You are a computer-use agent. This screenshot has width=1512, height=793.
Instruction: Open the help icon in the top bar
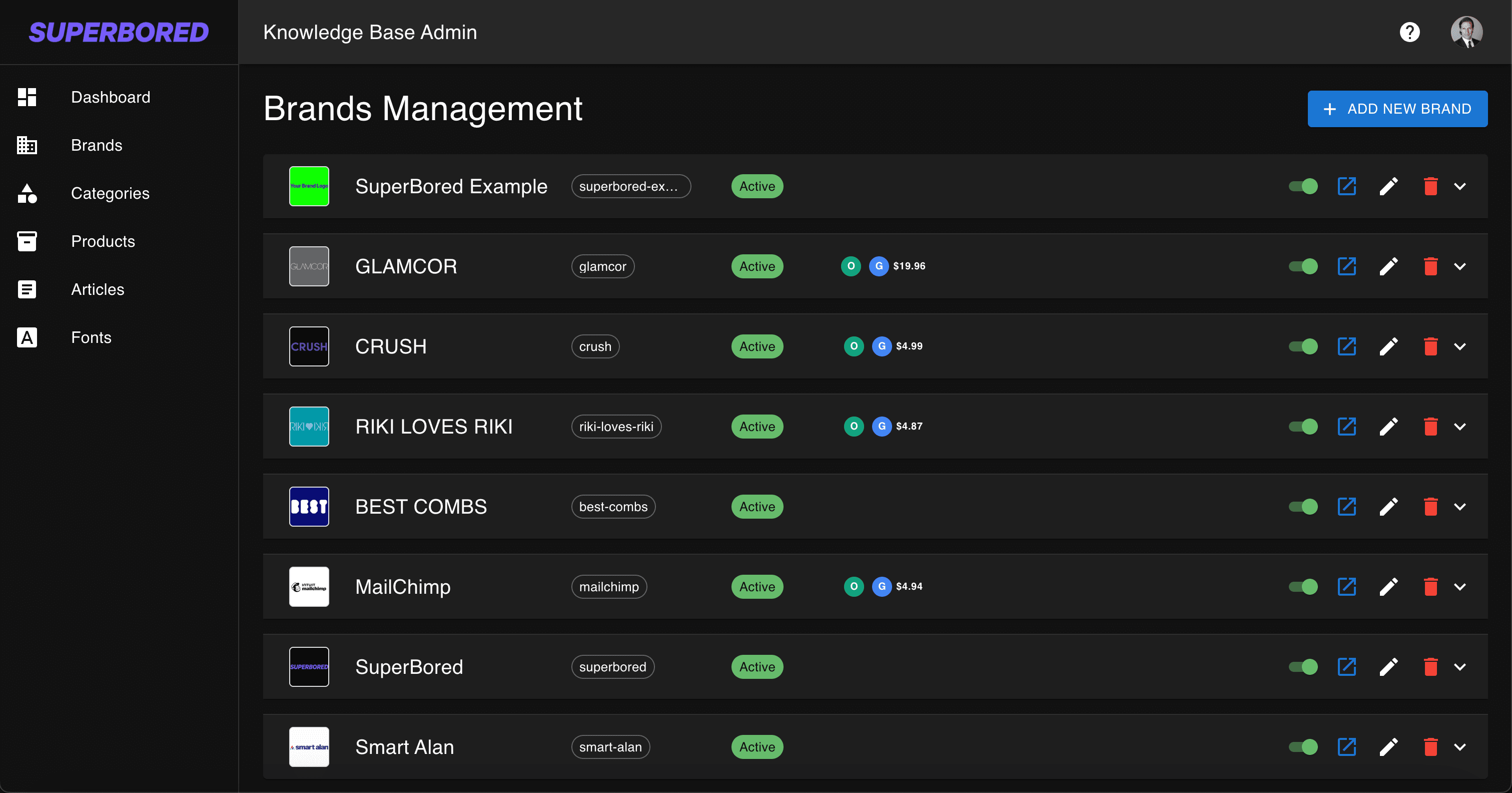(1410, 32)
